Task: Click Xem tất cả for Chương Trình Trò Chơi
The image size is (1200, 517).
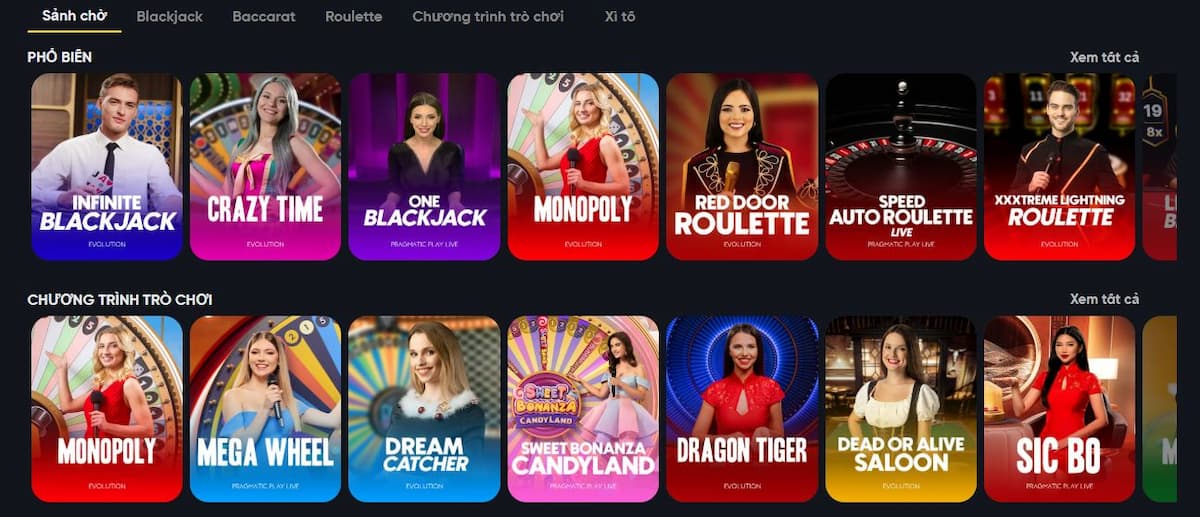Action: [x=1104, y=299]
